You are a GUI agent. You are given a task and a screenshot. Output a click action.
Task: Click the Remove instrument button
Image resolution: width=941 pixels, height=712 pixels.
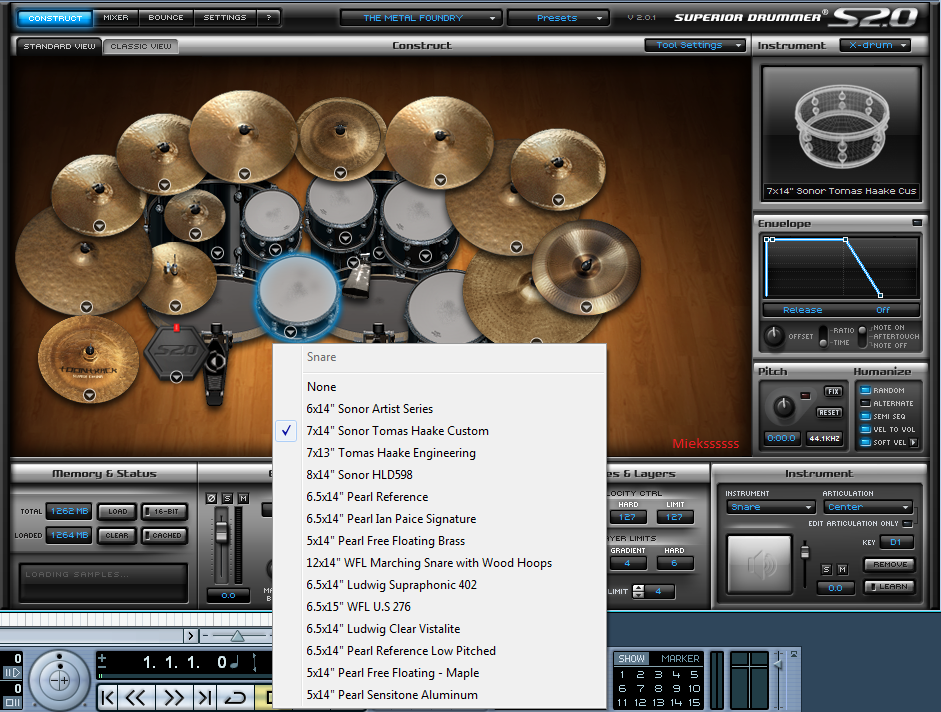(890, 564)
